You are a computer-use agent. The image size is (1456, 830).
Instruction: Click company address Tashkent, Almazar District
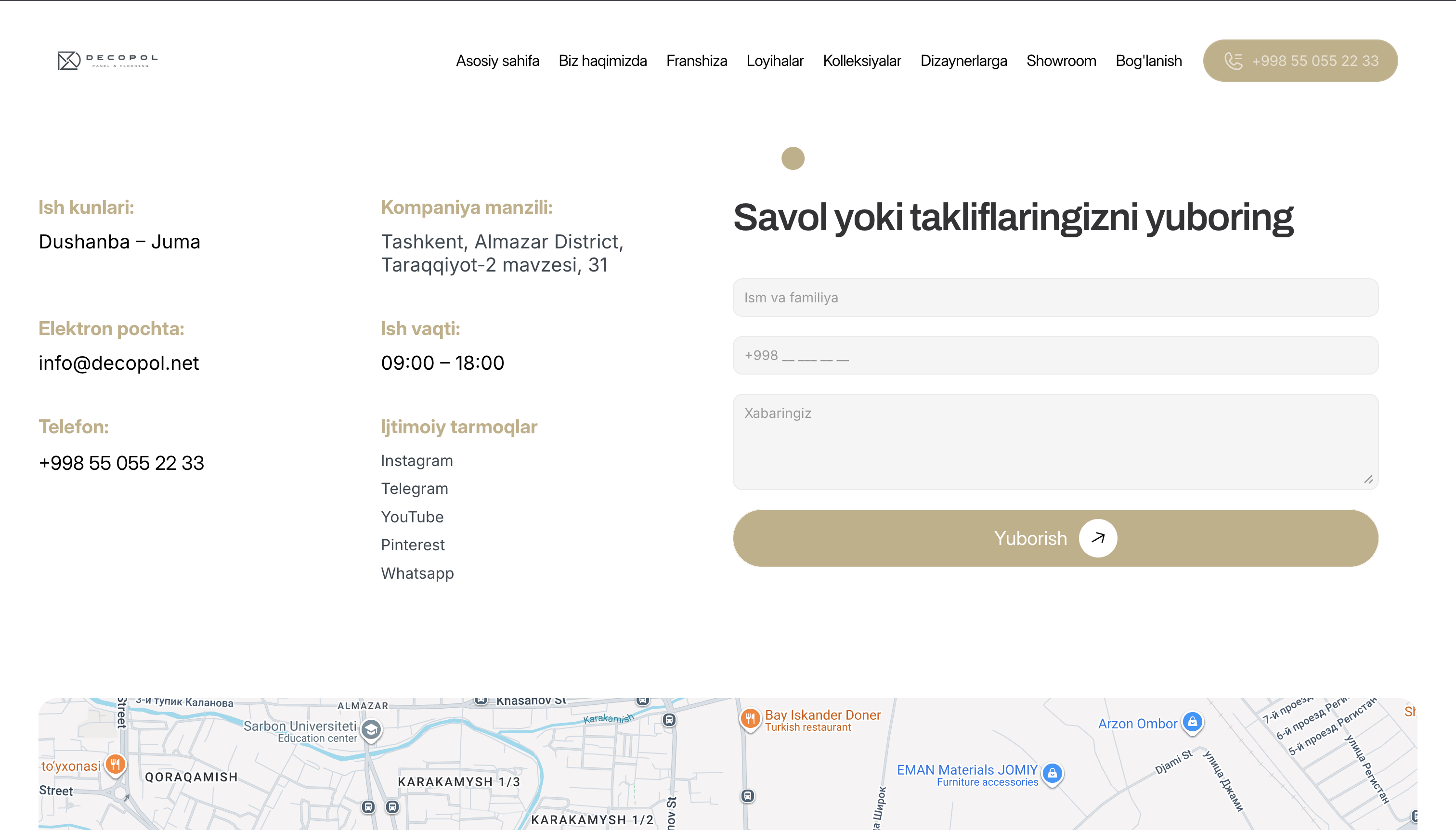[502, 253]
